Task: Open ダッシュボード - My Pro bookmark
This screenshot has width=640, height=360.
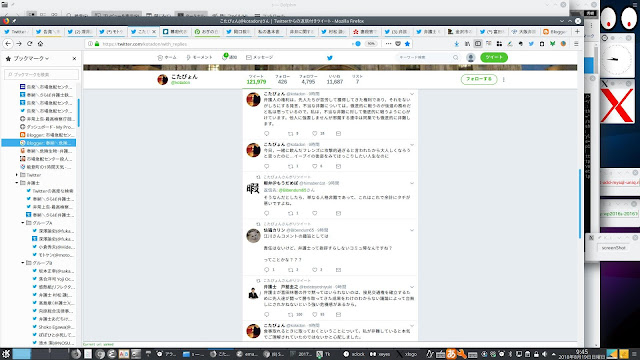Action: tap(46, 127)
